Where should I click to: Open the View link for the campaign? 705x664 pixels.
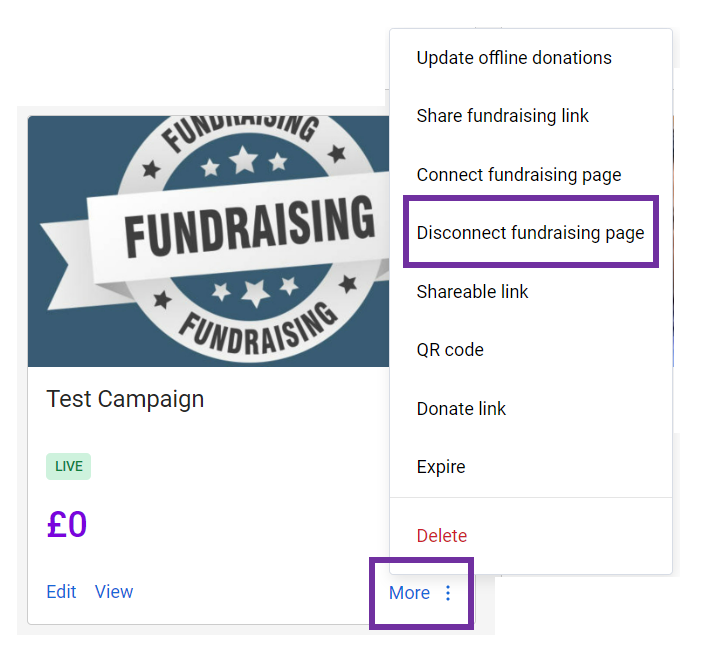(114, 592)
